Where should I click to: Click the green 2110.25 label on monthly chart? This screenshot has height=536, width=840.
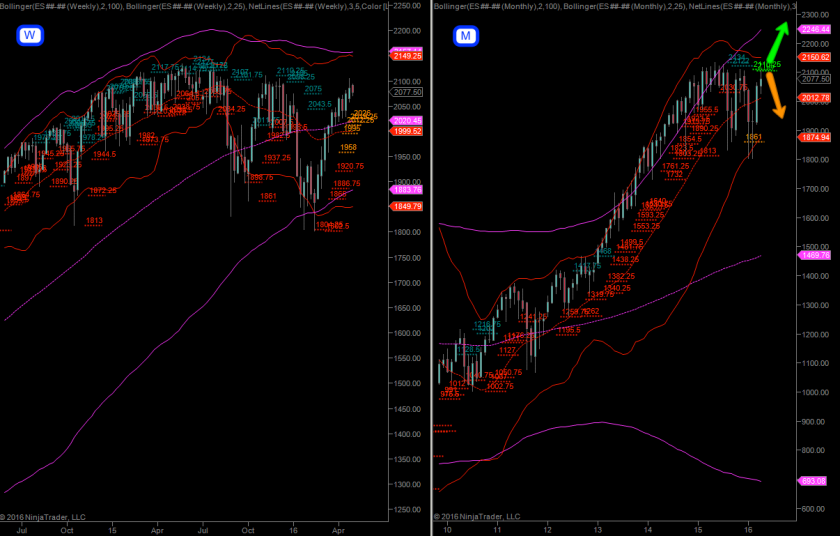tap(767, 65)
